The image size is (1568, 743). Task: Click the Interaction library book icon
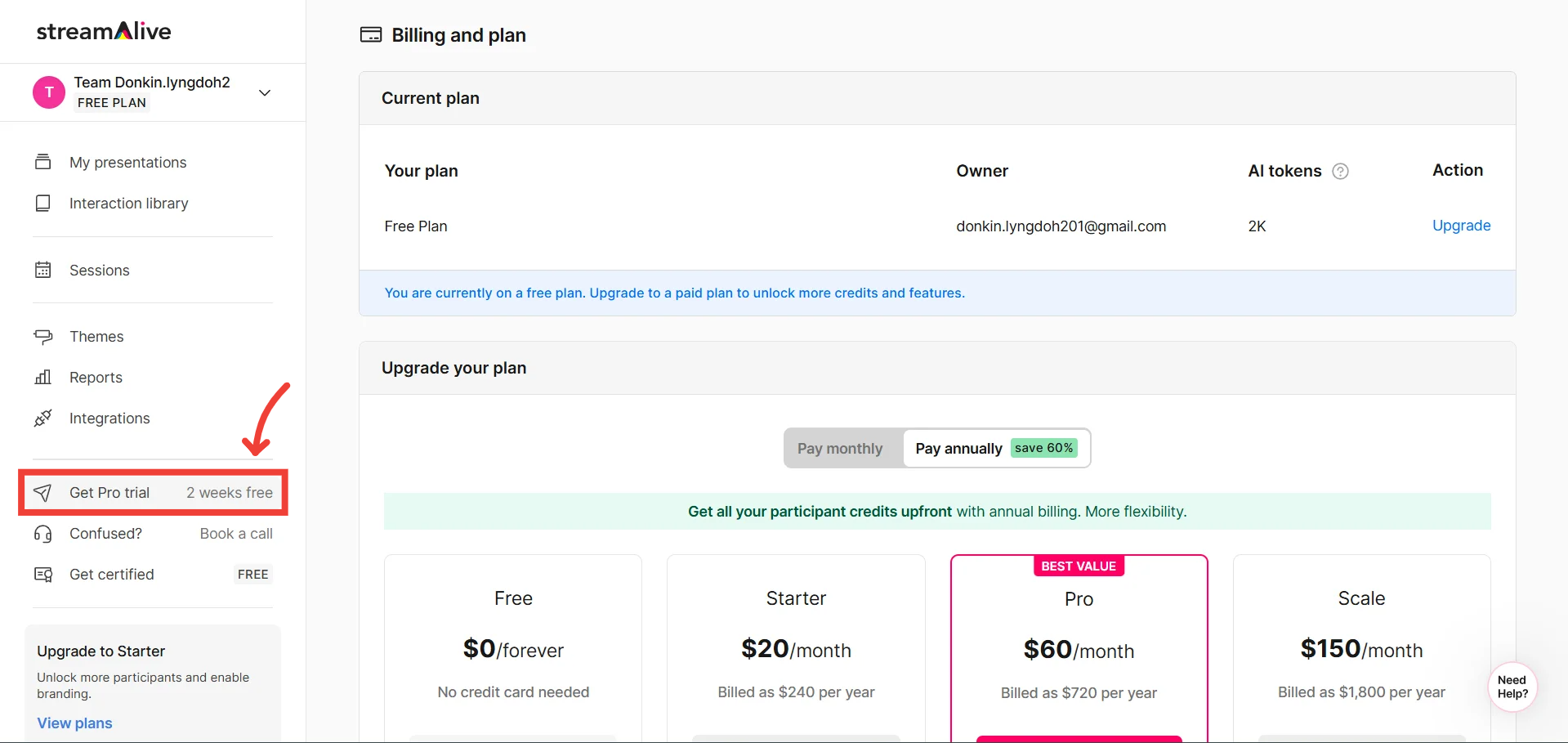coord(43,203)
